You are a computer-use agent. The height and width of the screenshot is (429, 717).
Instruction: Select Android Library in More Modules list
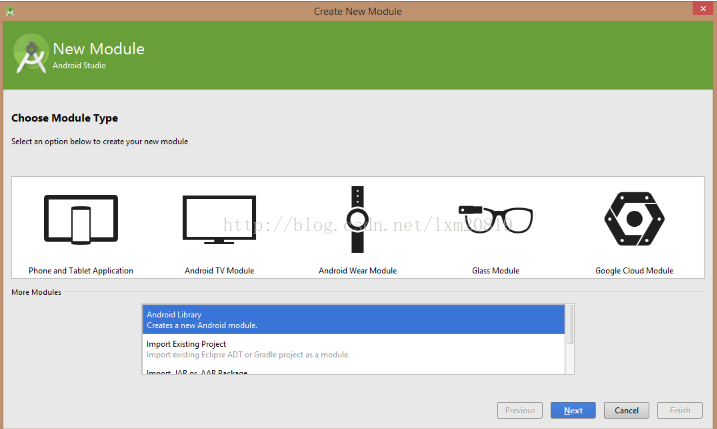click(x=353, y=320)
